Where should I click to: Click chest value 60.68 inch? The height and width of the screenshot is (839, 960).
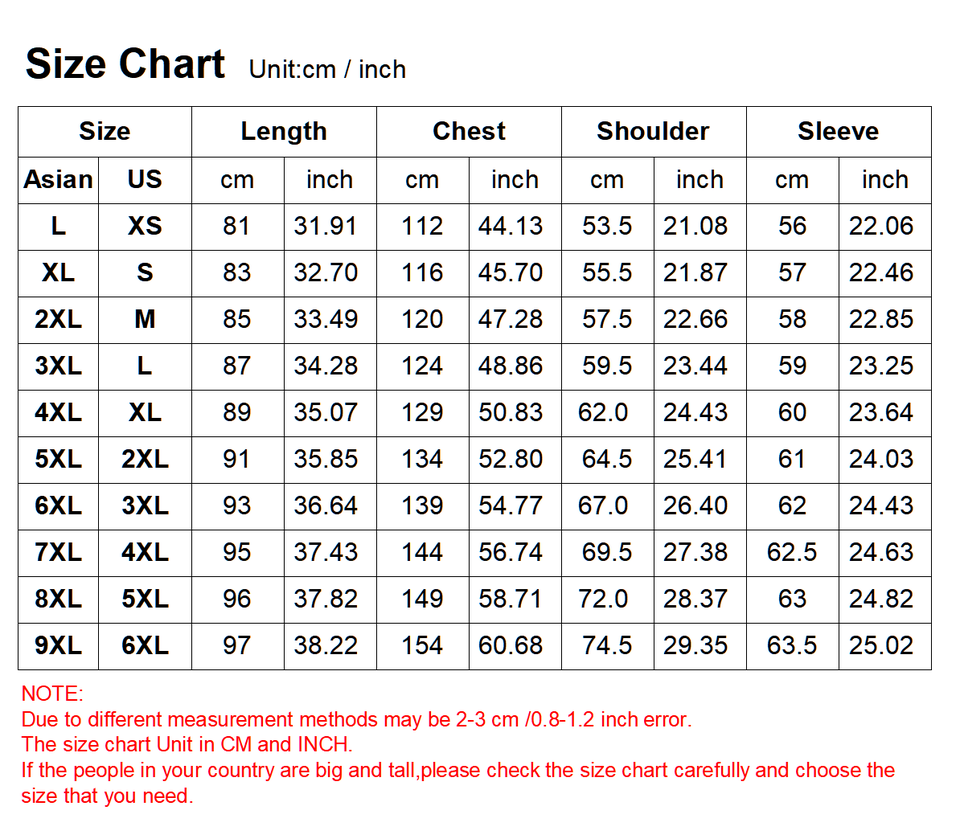[x=511, y=645]
